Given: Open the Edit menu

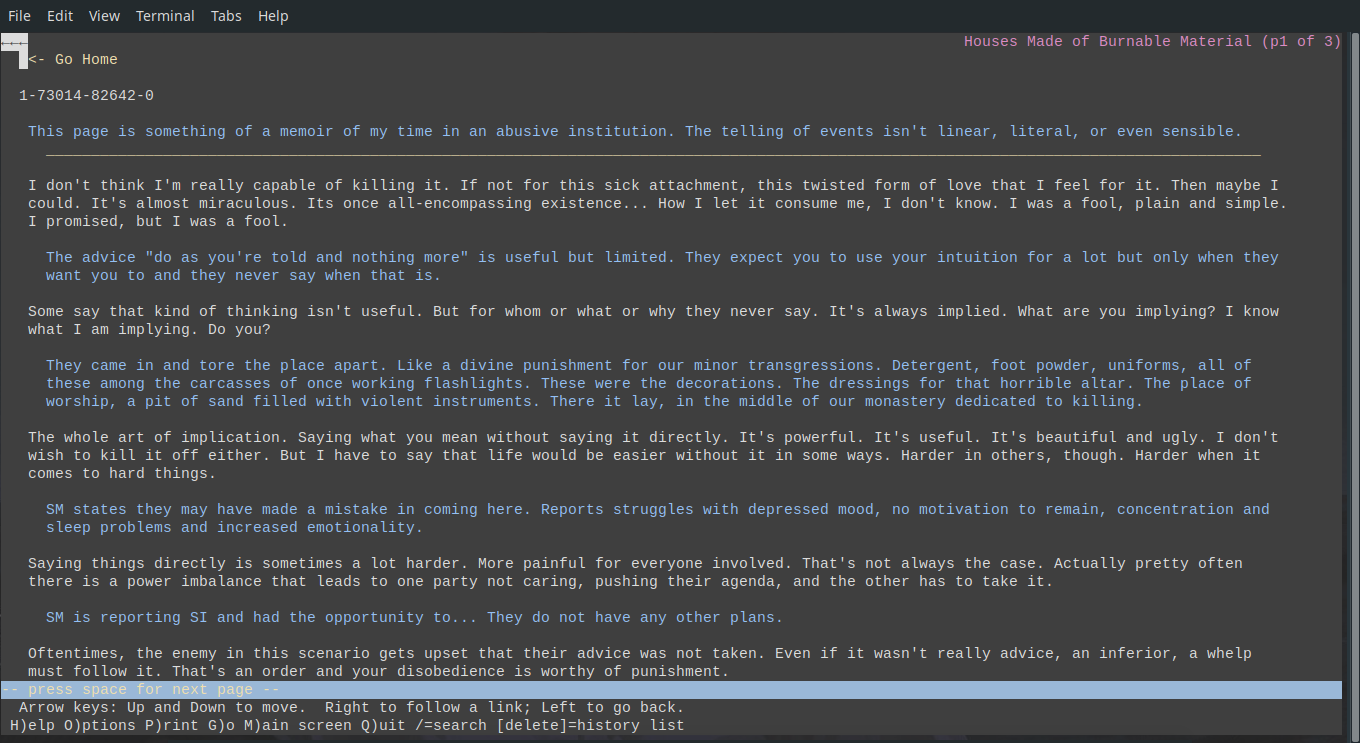Looking at the screenshot, I should [x=60, y=16].
